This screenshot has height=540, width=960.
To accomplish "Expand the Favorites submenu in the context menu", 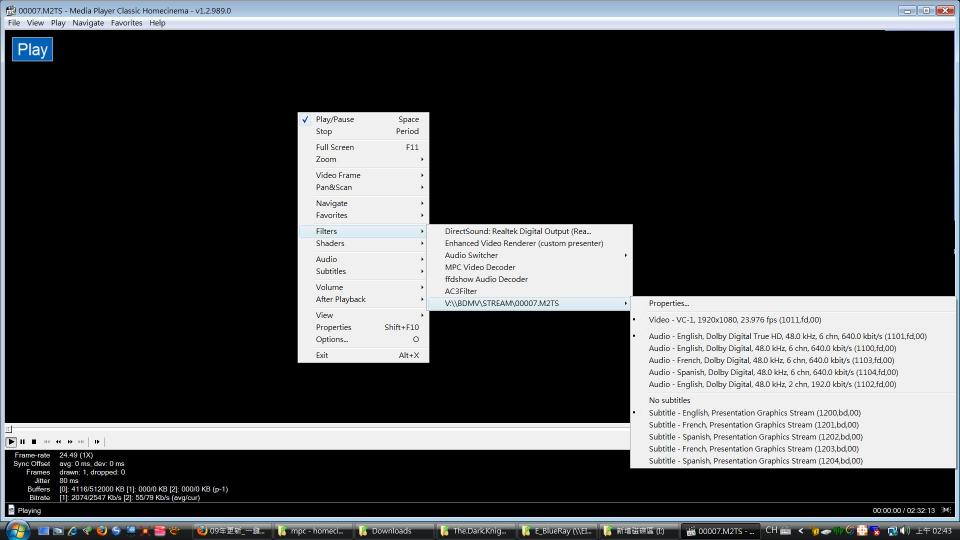I will pyautogui.click(x=363, y=216).
